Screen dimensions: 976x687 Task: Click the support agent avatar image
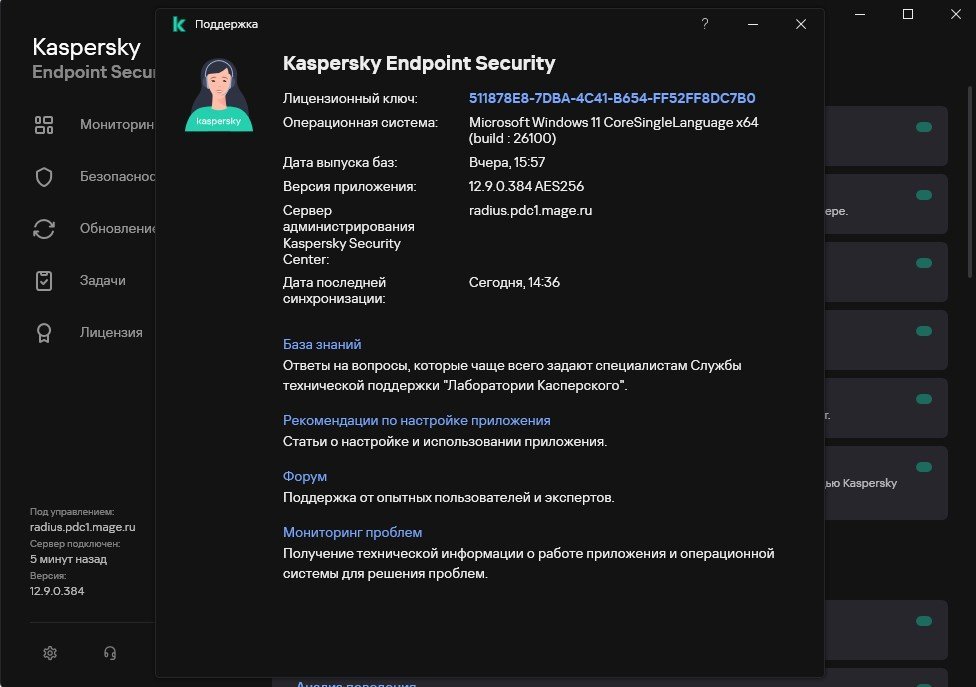tap(219, 95)
